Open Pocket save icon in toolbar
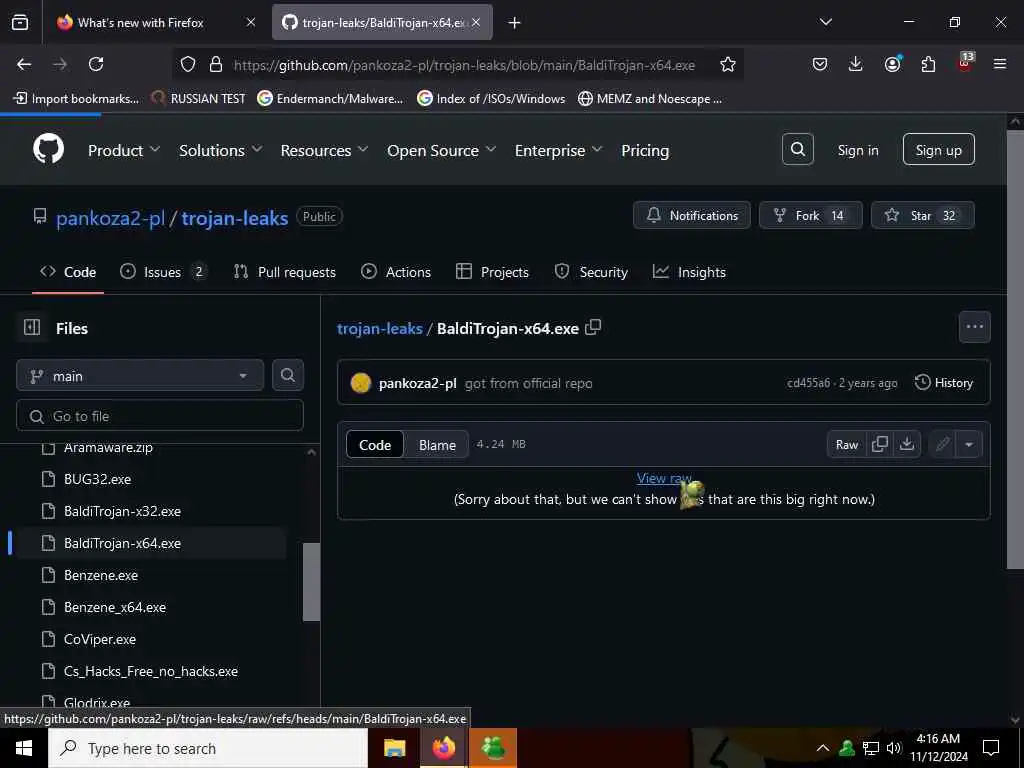 [820, 64]
